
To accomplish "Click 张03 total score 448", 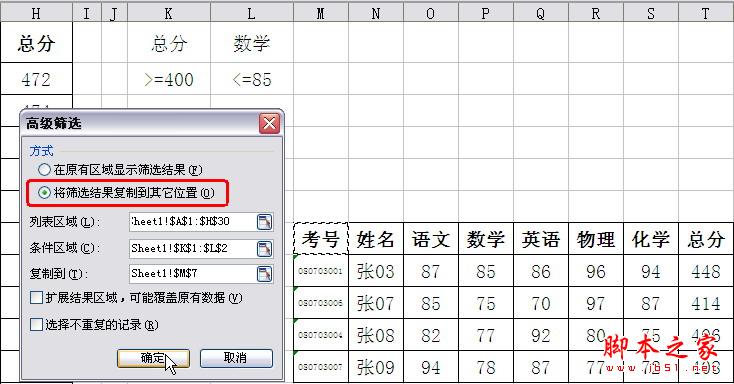I will pos(706,271).
